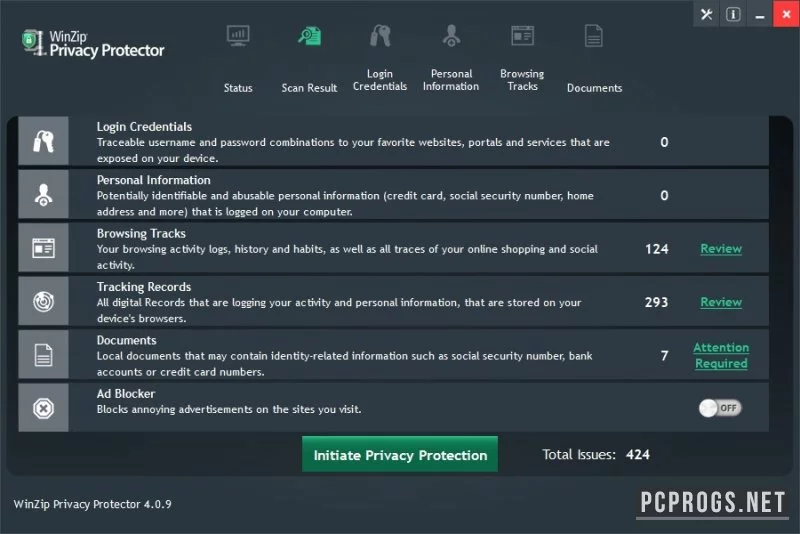Select the Ad Blocker row title

point(126,394)
